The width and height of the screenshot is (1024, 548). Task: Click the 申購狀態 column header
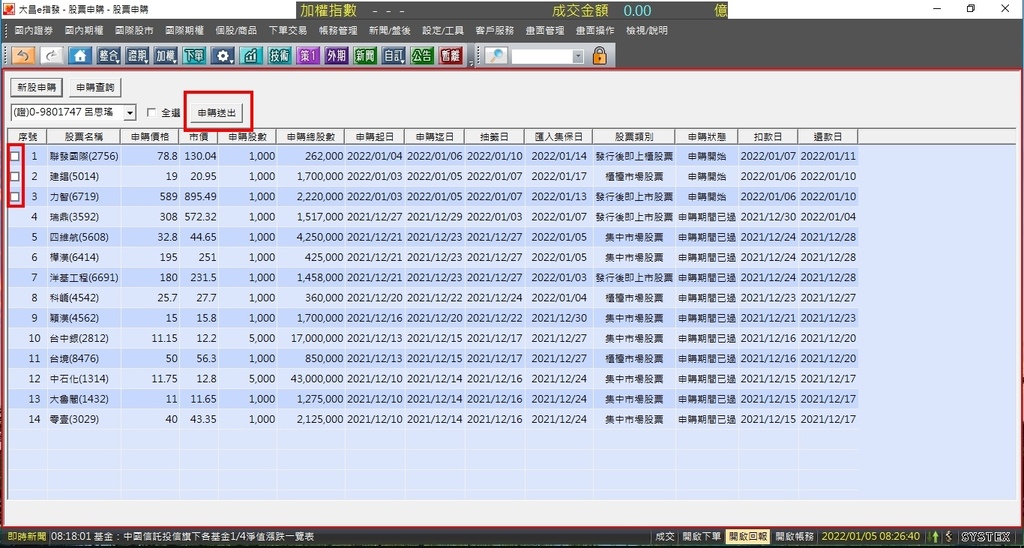click(x=707, y=137)
